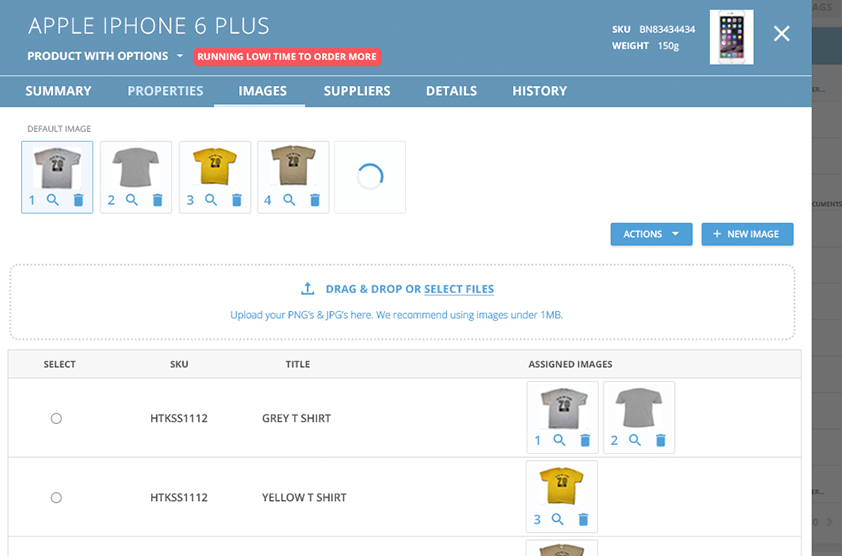Delete default image 1 with trash icon
Viewport: 842px width, 556px height.
click(x=78, y=200)
